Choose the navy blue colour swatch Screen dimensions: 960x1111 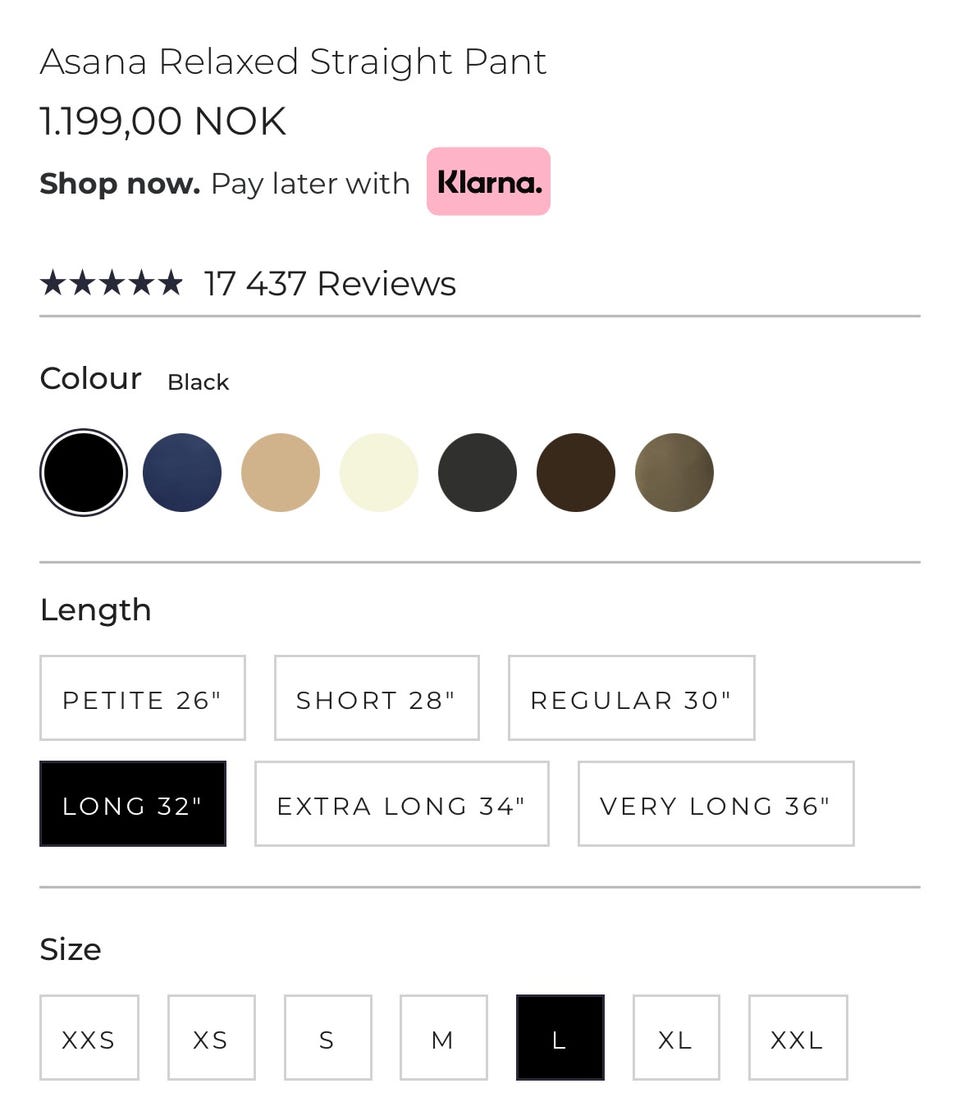[x=182, y=472]
